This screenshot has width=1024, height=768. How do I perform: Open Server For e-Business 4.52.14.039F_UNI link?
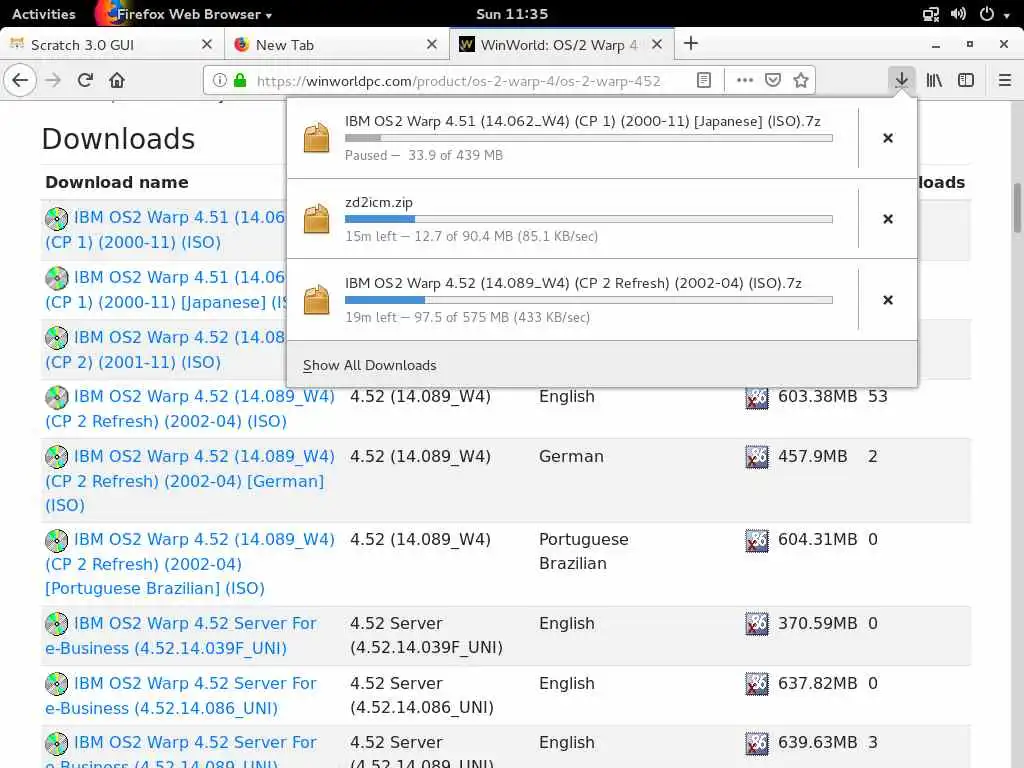180,635
